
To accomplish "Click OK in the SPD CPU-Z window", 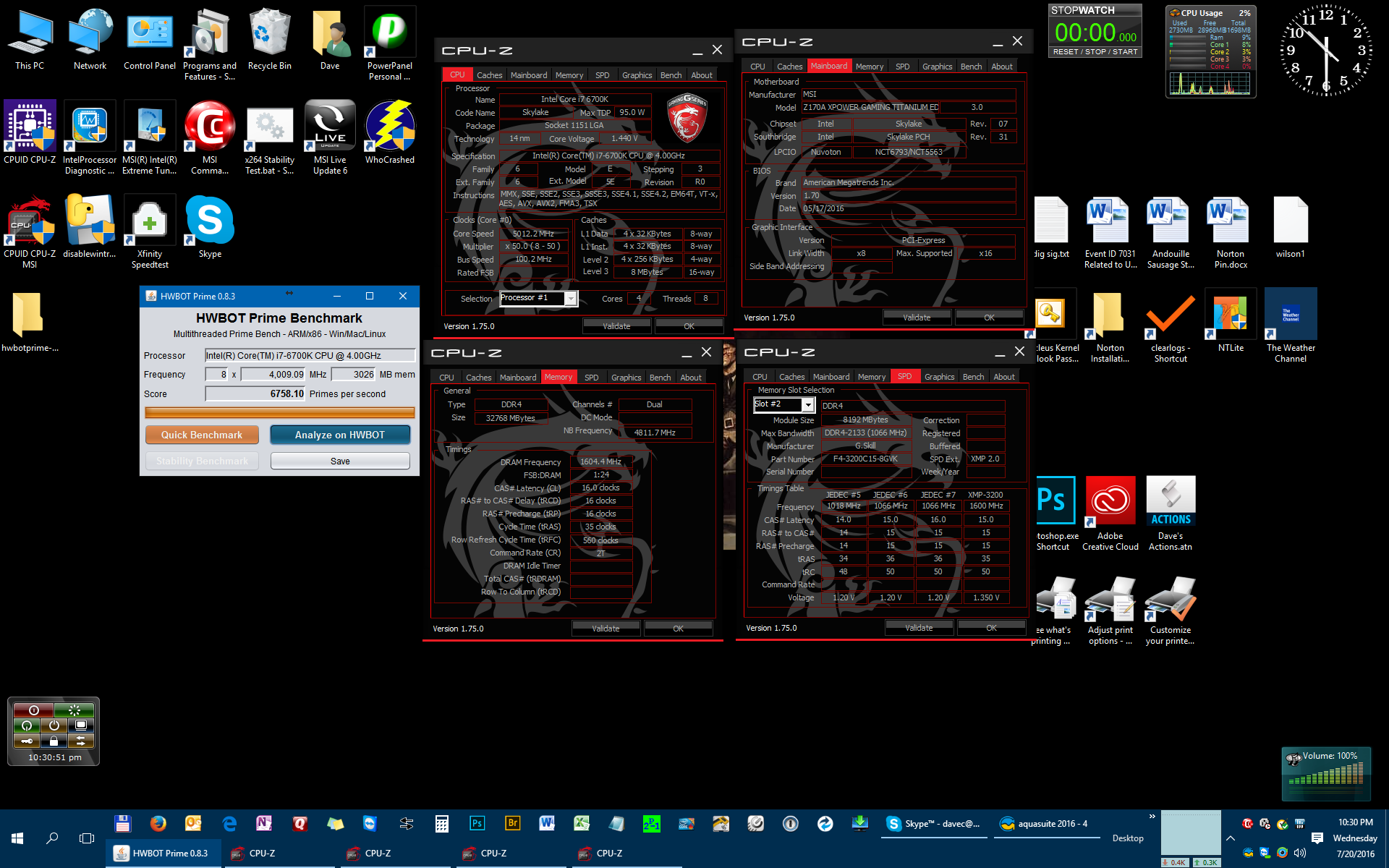I will [991, 628].
